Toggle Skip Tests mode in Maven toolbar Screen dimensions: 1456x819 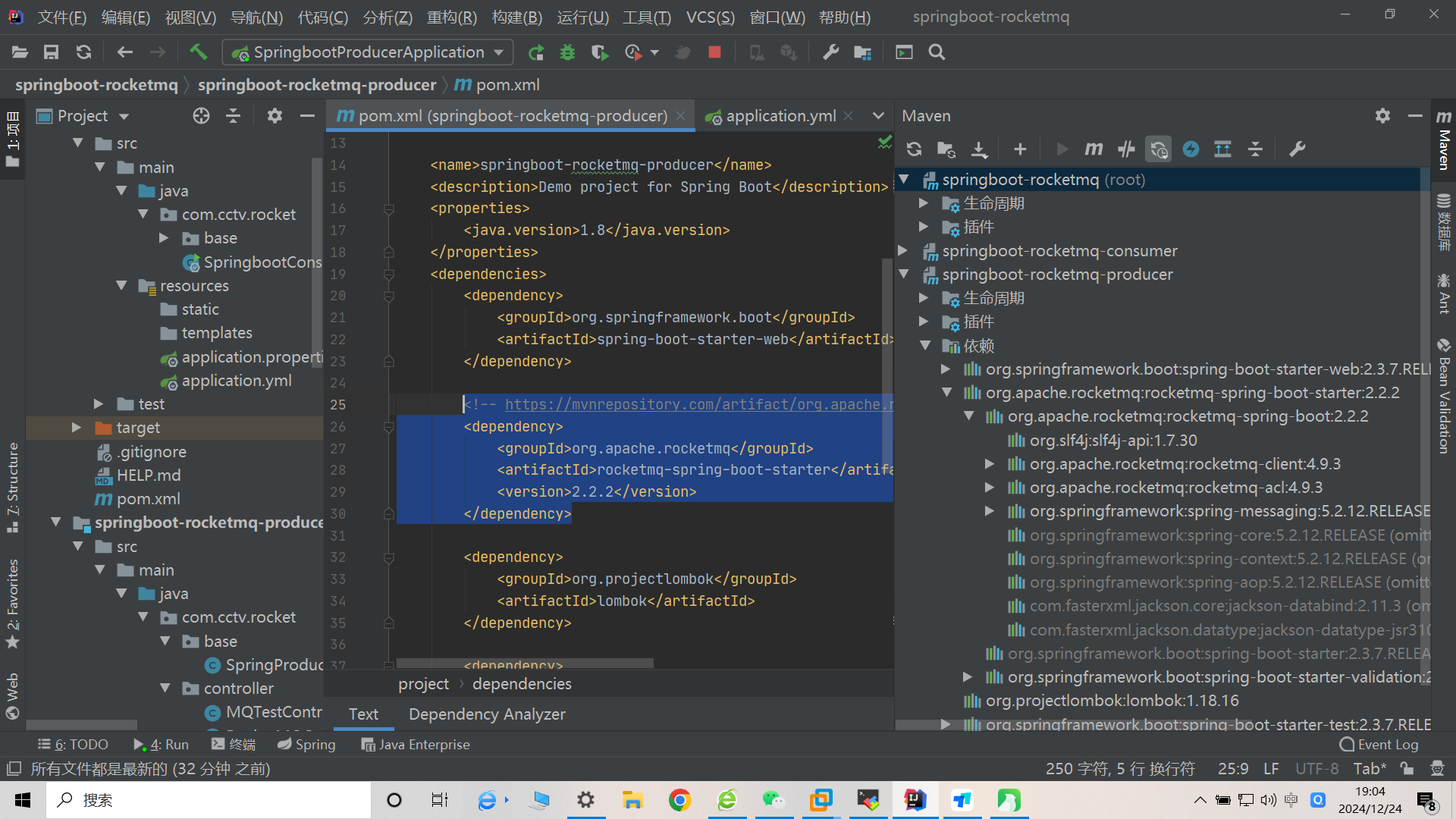[x=1191, y=149]
